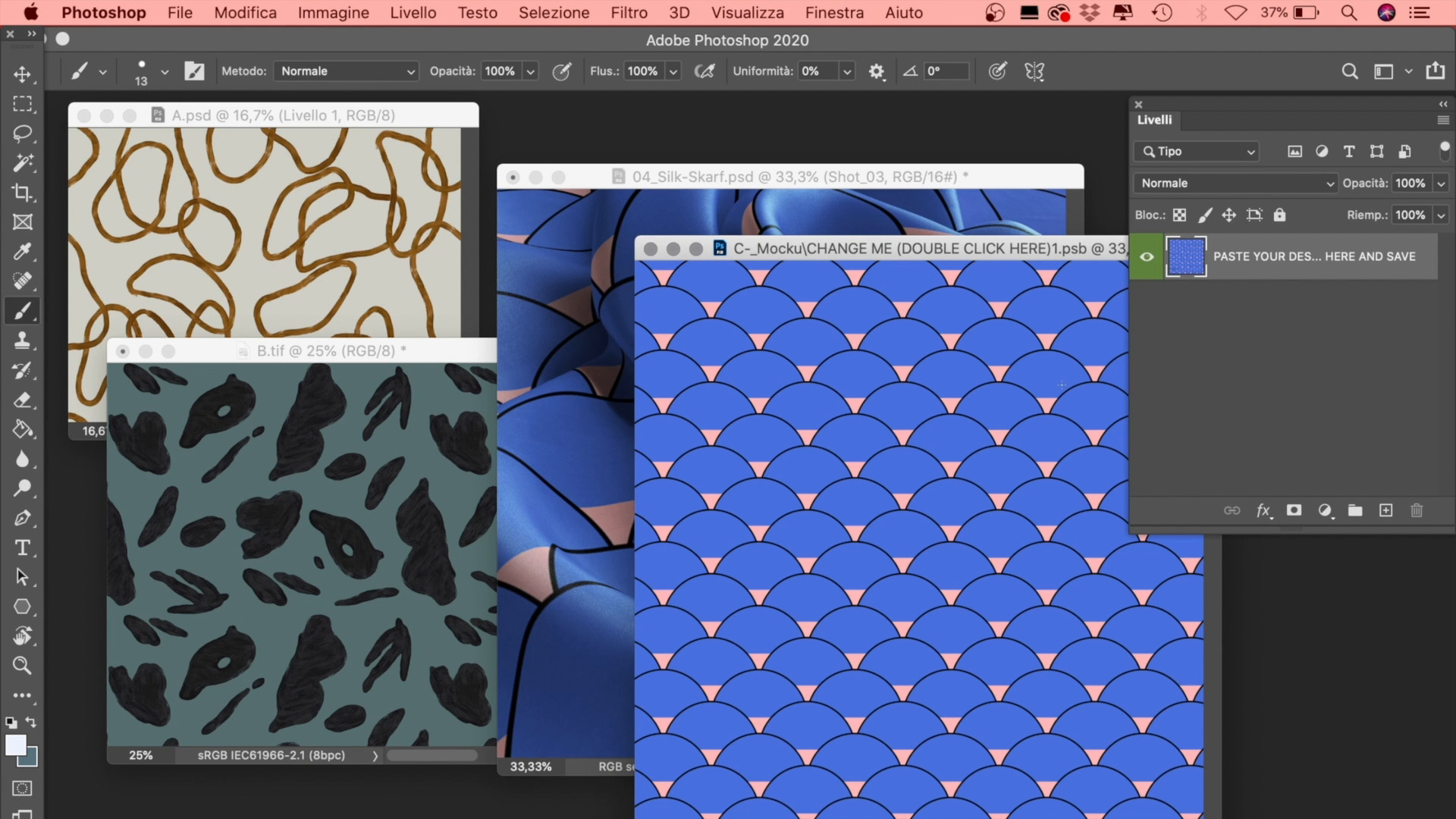Select the Move tool

point(22,74)
